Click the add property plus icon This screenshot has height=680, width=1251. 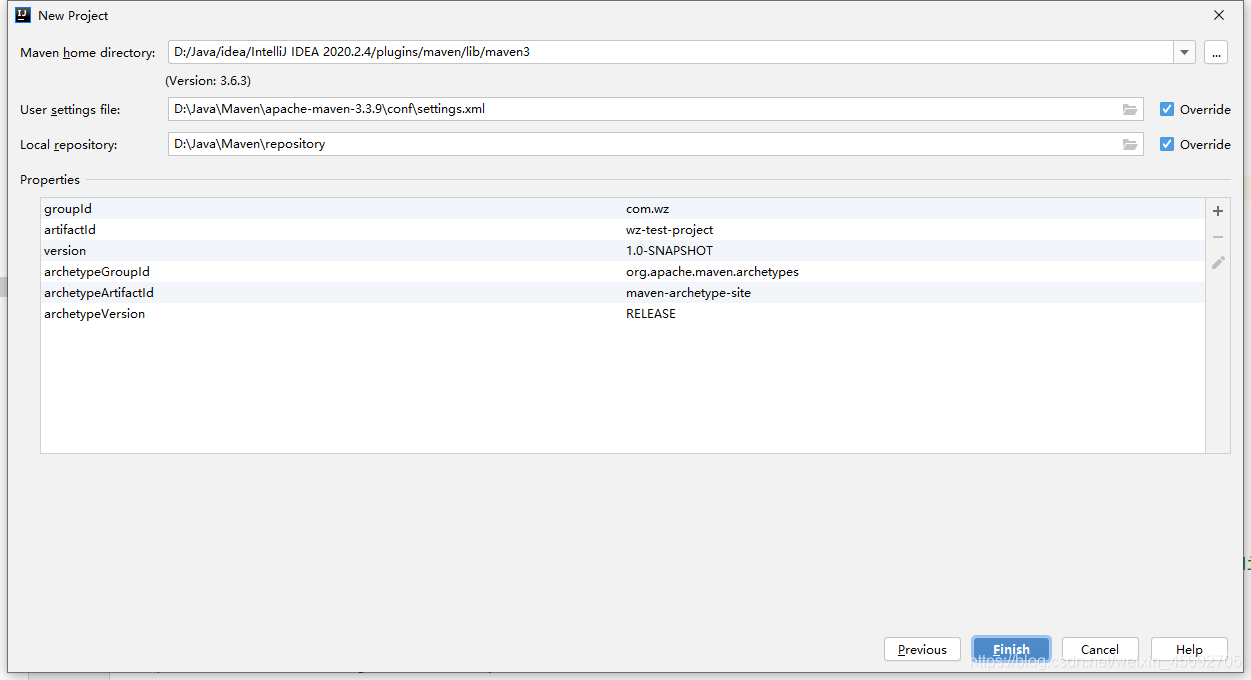pyautogui.click(x=1218, y=211)
